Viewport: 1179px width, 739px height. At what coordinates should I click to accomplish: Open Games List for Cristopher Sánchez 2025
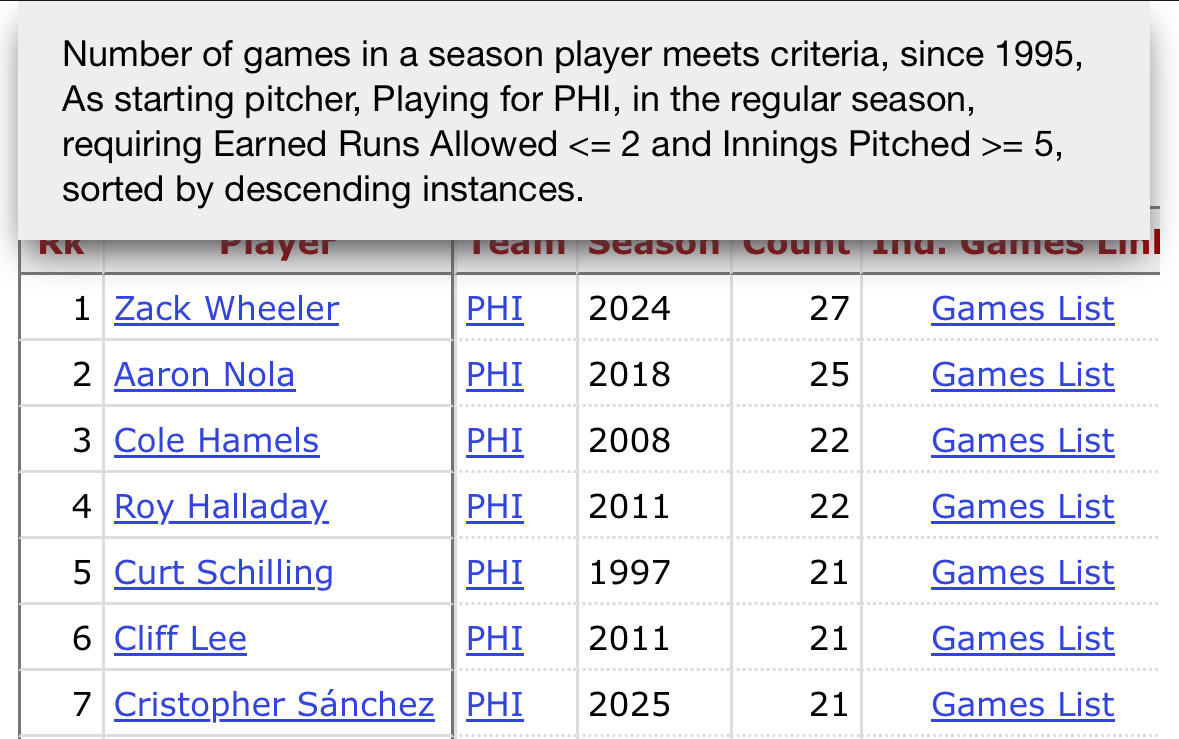[1022, 705]
